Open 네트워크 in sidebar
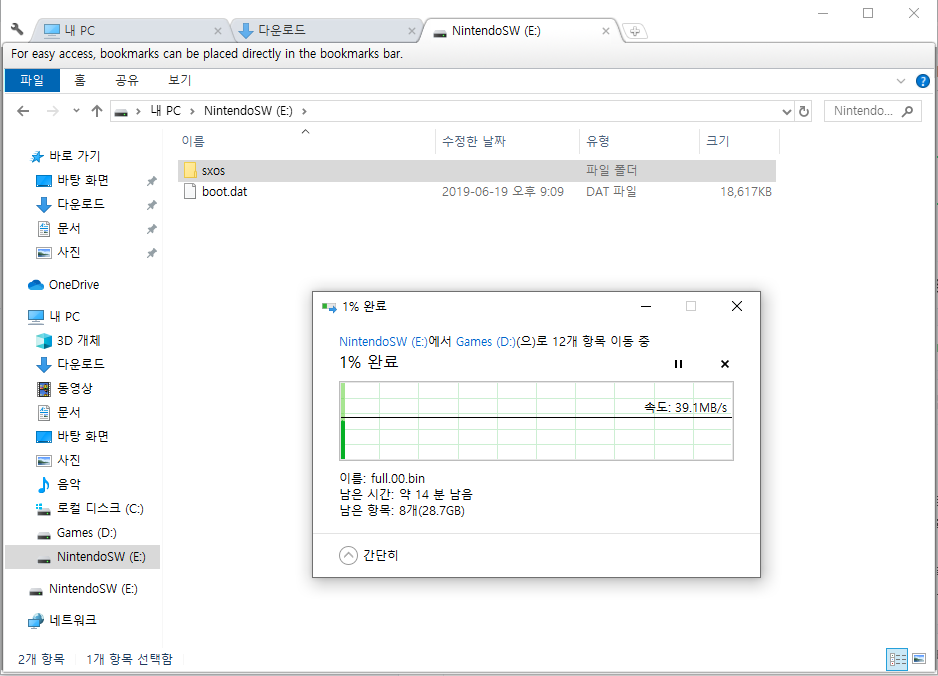 coord(72,620)
